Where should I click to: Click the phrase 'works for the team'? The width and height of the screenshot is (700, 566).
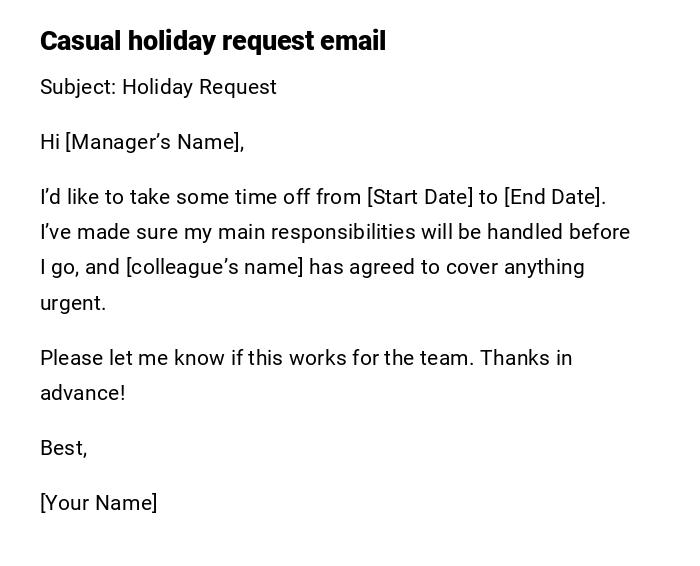click(380, 358)
